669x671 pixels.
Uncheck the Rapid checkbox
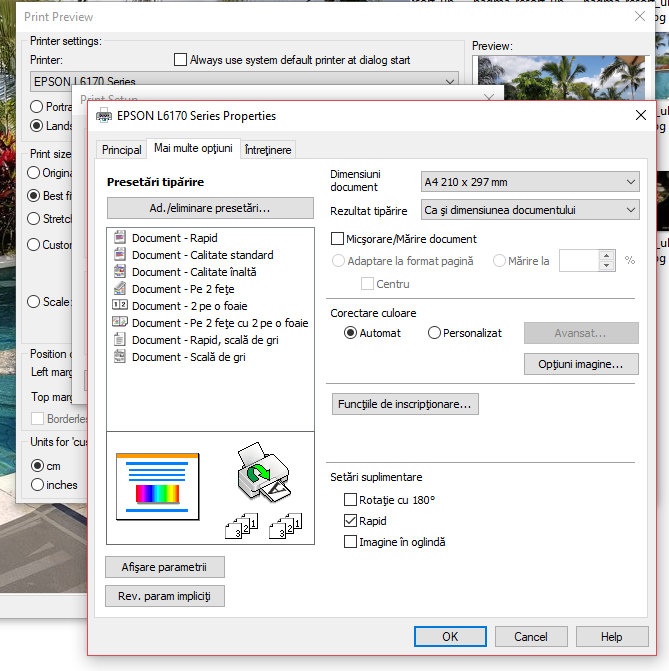coord(350,521)
